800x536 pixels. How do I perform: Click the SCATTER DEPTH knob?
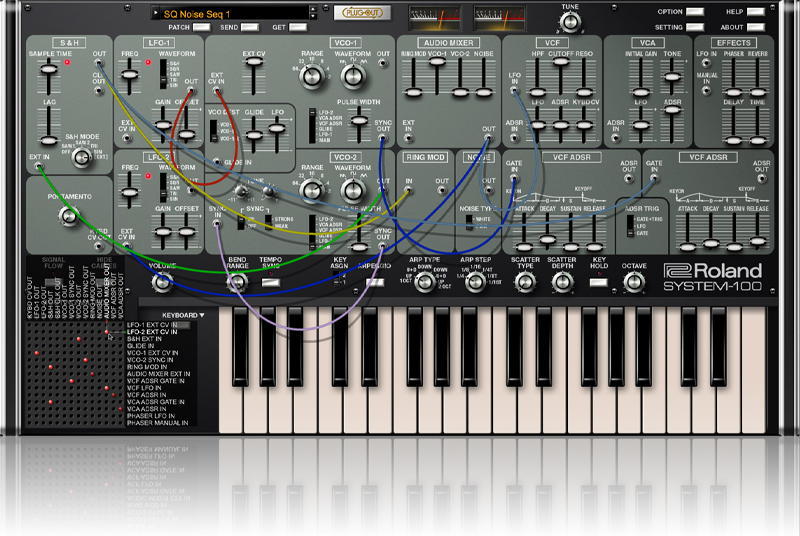[562, 282]
